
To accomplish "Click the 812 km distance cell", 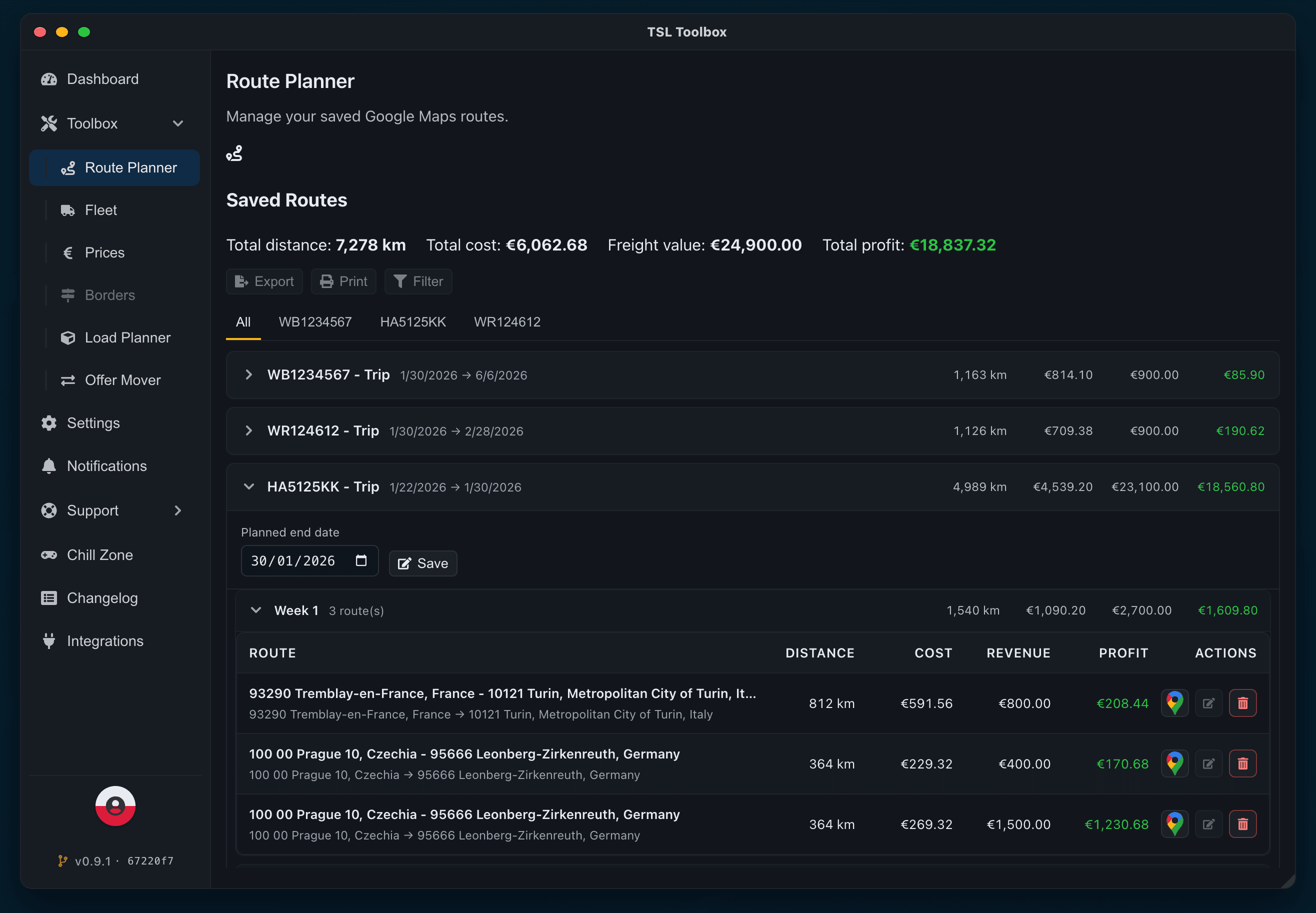I will (831, 703).
